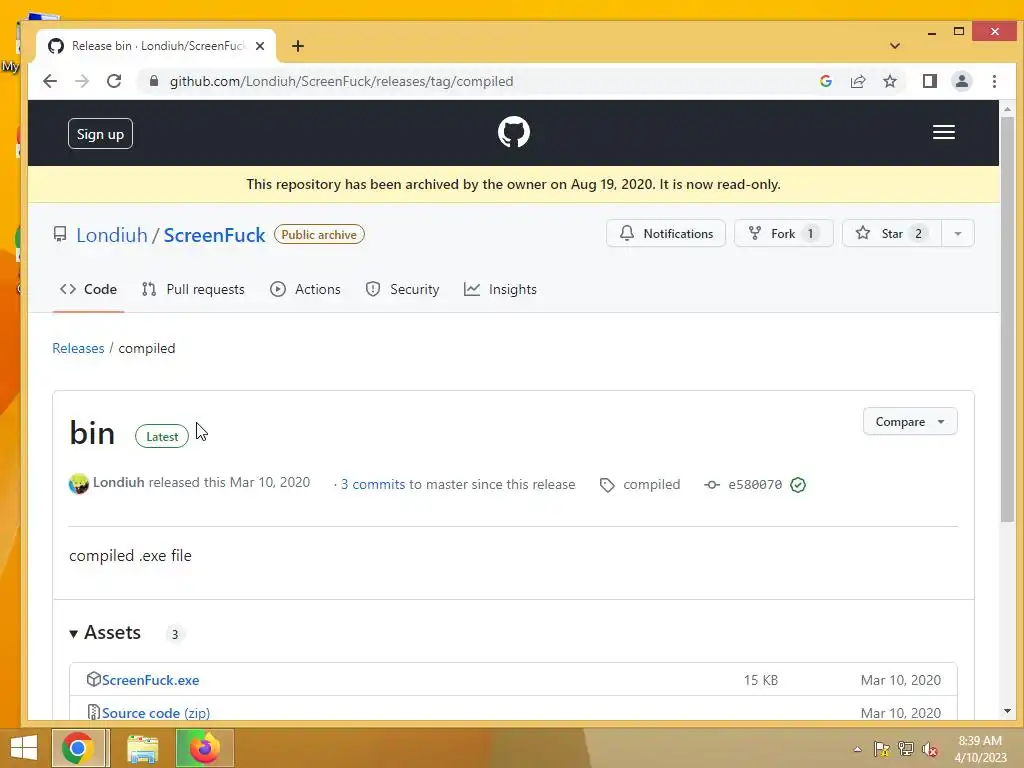The image size is (1024, 768).
Task: Click the scrollbar down arrow
Action: pyautogui.click(x=1007, y=711)
